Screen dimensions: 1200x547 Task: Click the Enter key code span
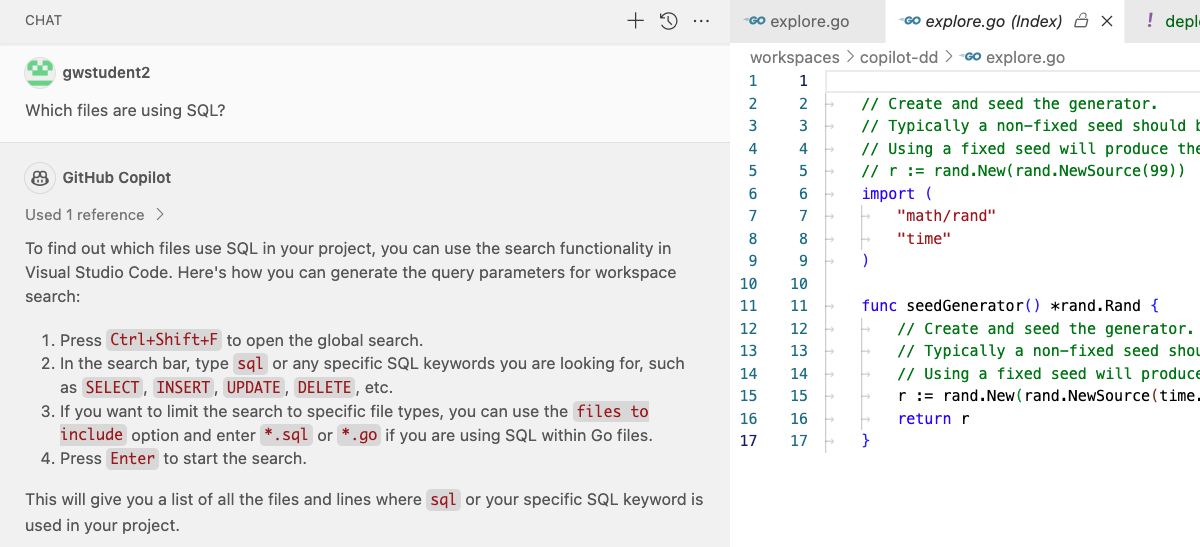click(133, 459)
